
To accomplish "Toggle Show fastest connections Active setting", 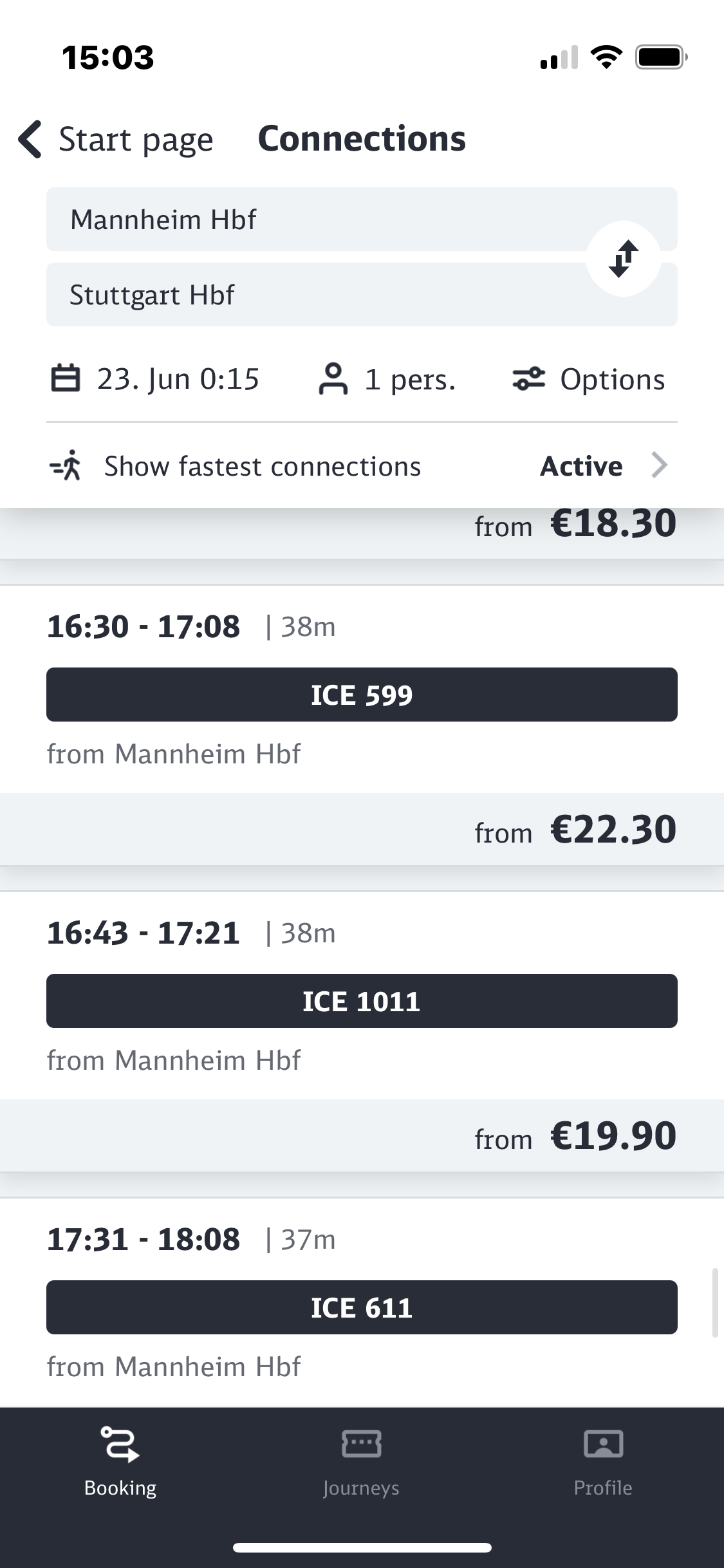I will point(581,466).
